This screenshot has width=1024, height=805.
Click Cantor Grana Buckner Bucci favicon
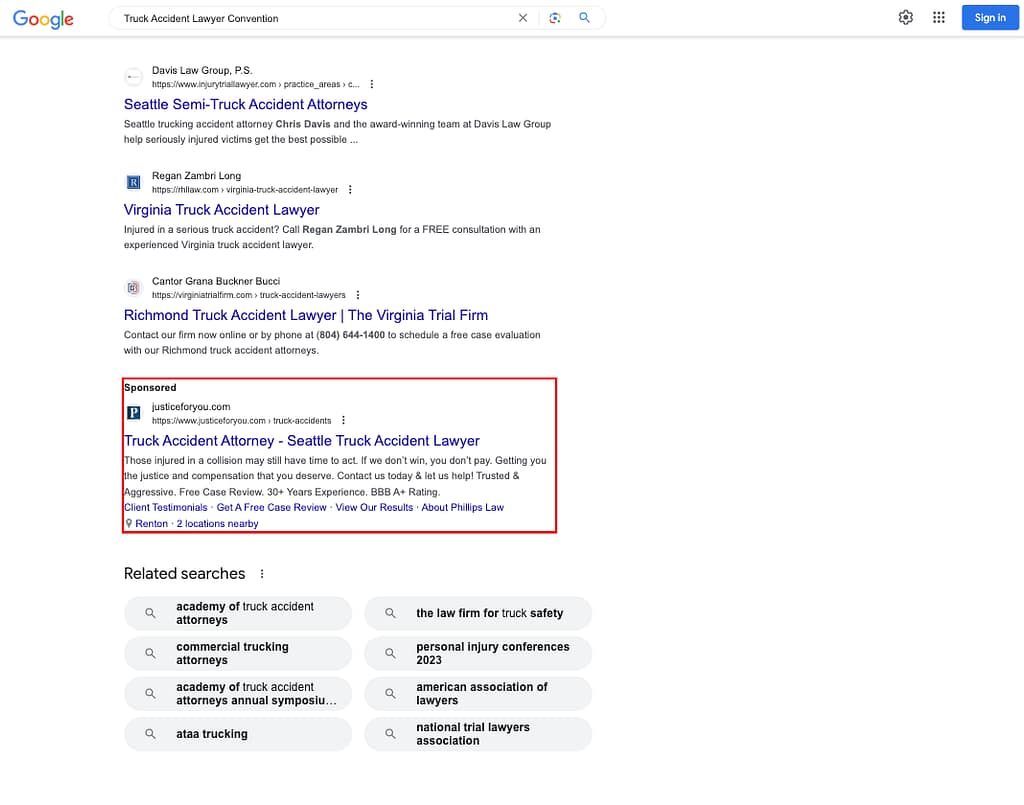tap(133, 287)
